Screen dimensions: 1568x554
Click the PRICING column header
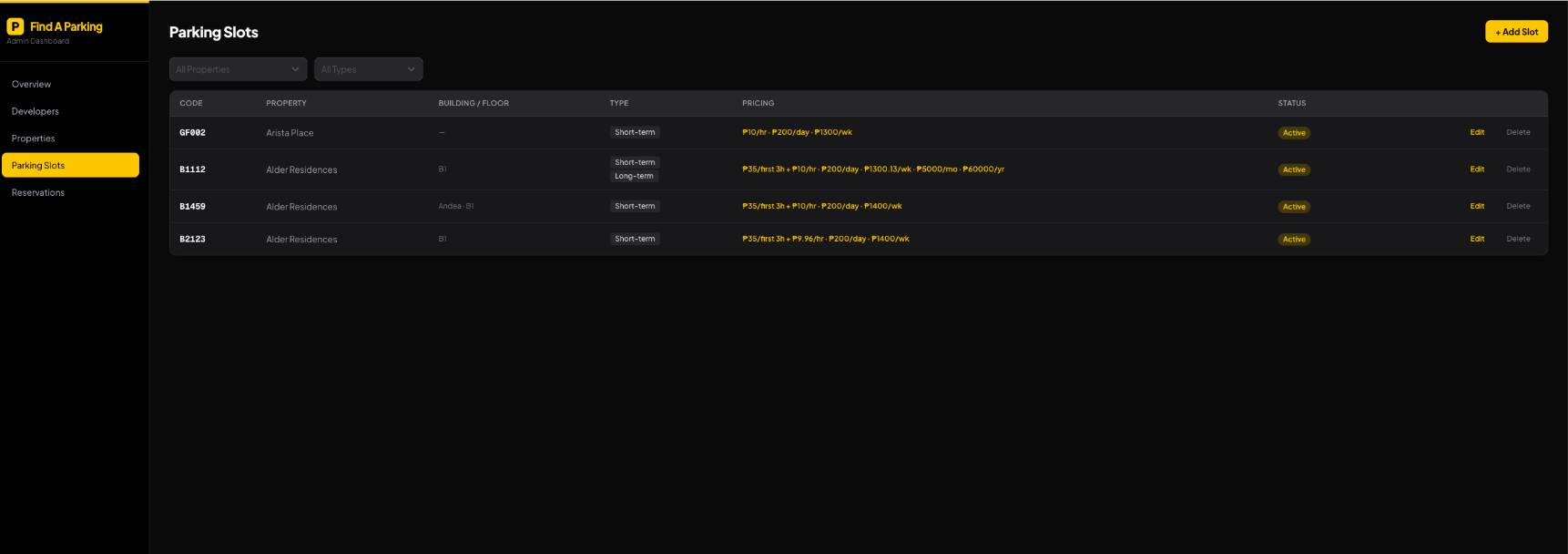(x=759, y=103)
